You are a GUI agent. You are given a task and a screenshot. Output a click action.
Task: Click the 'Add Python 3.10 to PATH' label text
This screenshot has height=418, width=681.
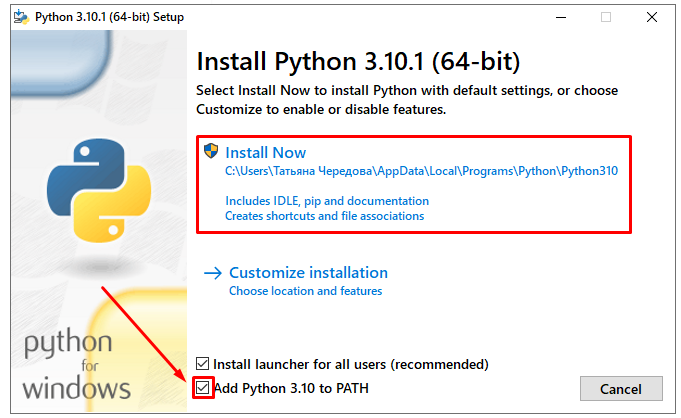(291, 387)
